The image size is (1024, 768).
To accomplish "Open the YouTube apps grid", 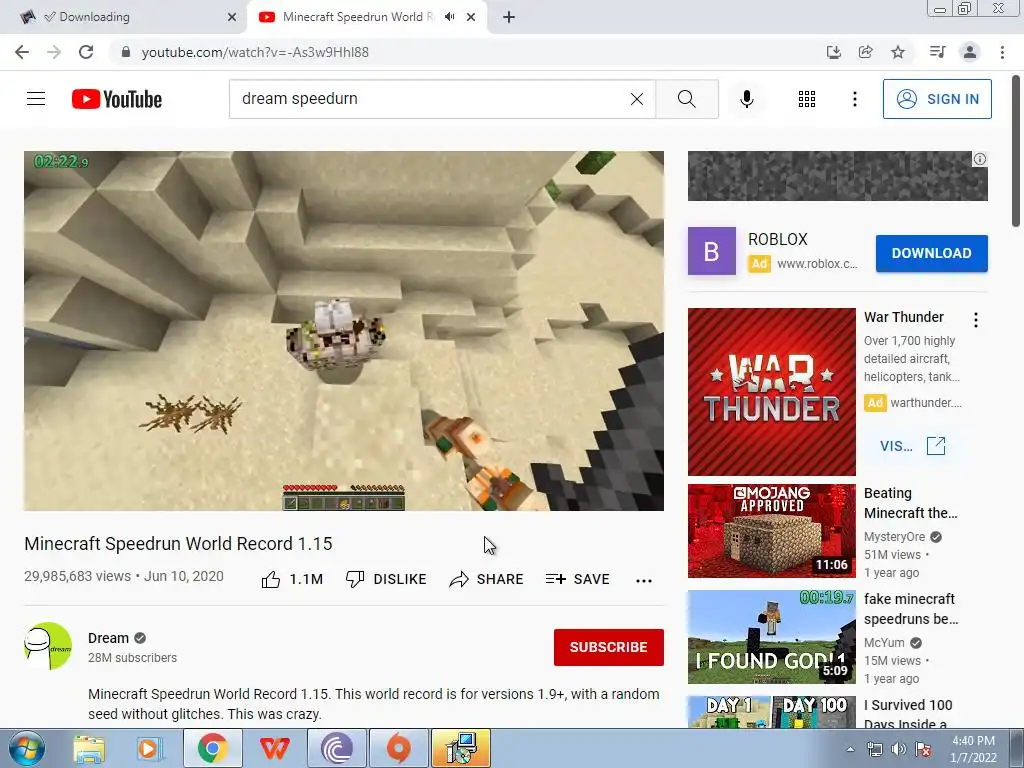I will tap(807, 99).
